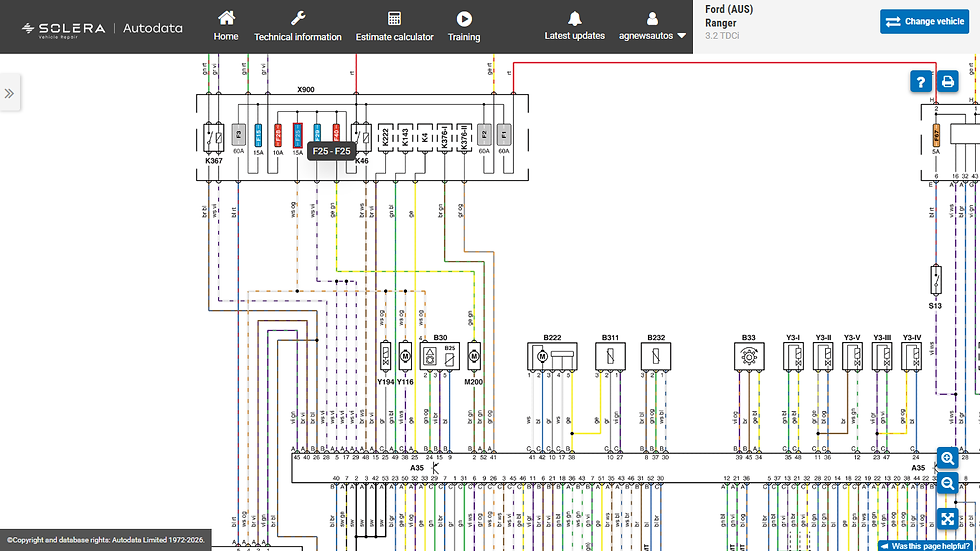Select relay box K143
The height and width of the screenshot is (551, 980).
[x=405, y=137]
